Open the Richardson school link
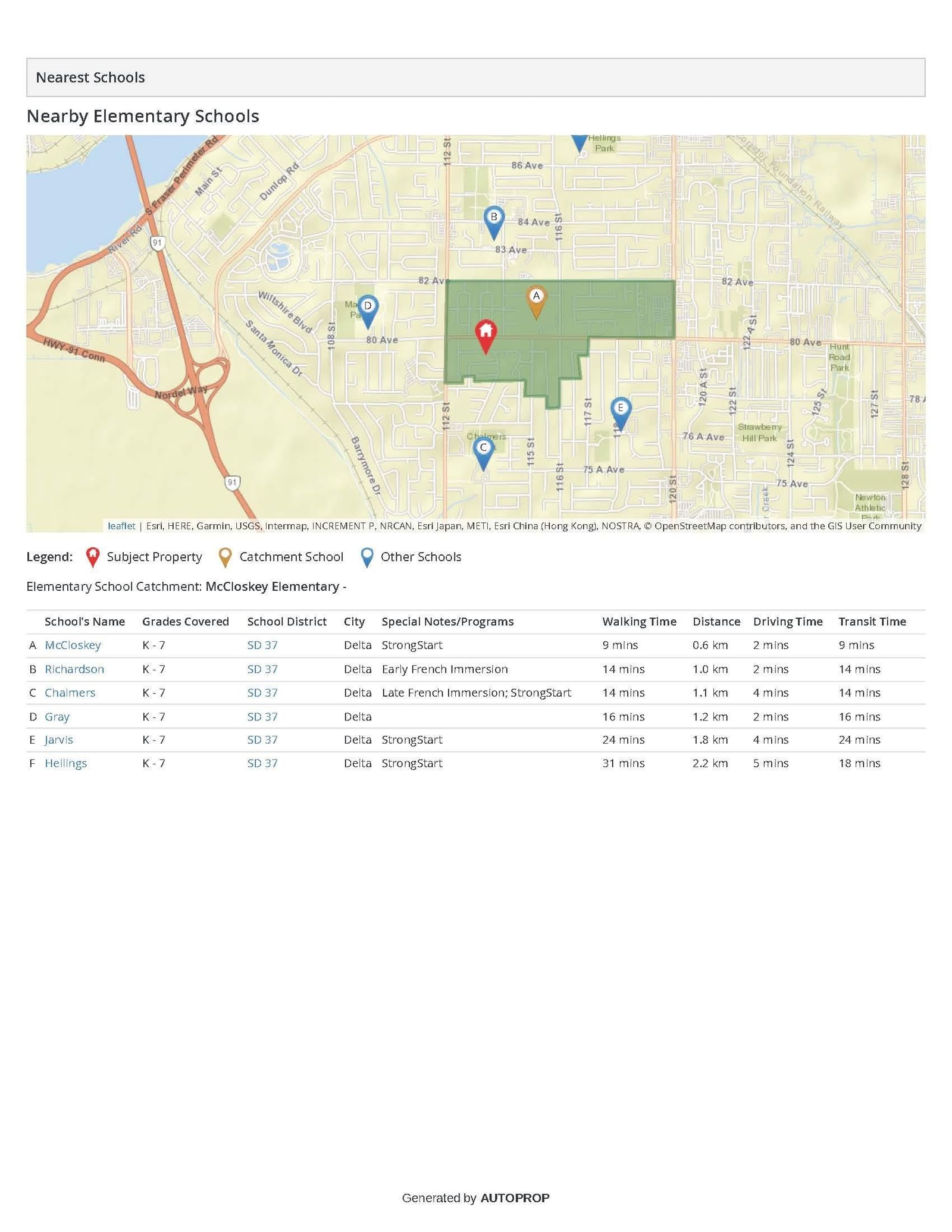The width and height of the screenshot is (952, 1232). (74, 669)
